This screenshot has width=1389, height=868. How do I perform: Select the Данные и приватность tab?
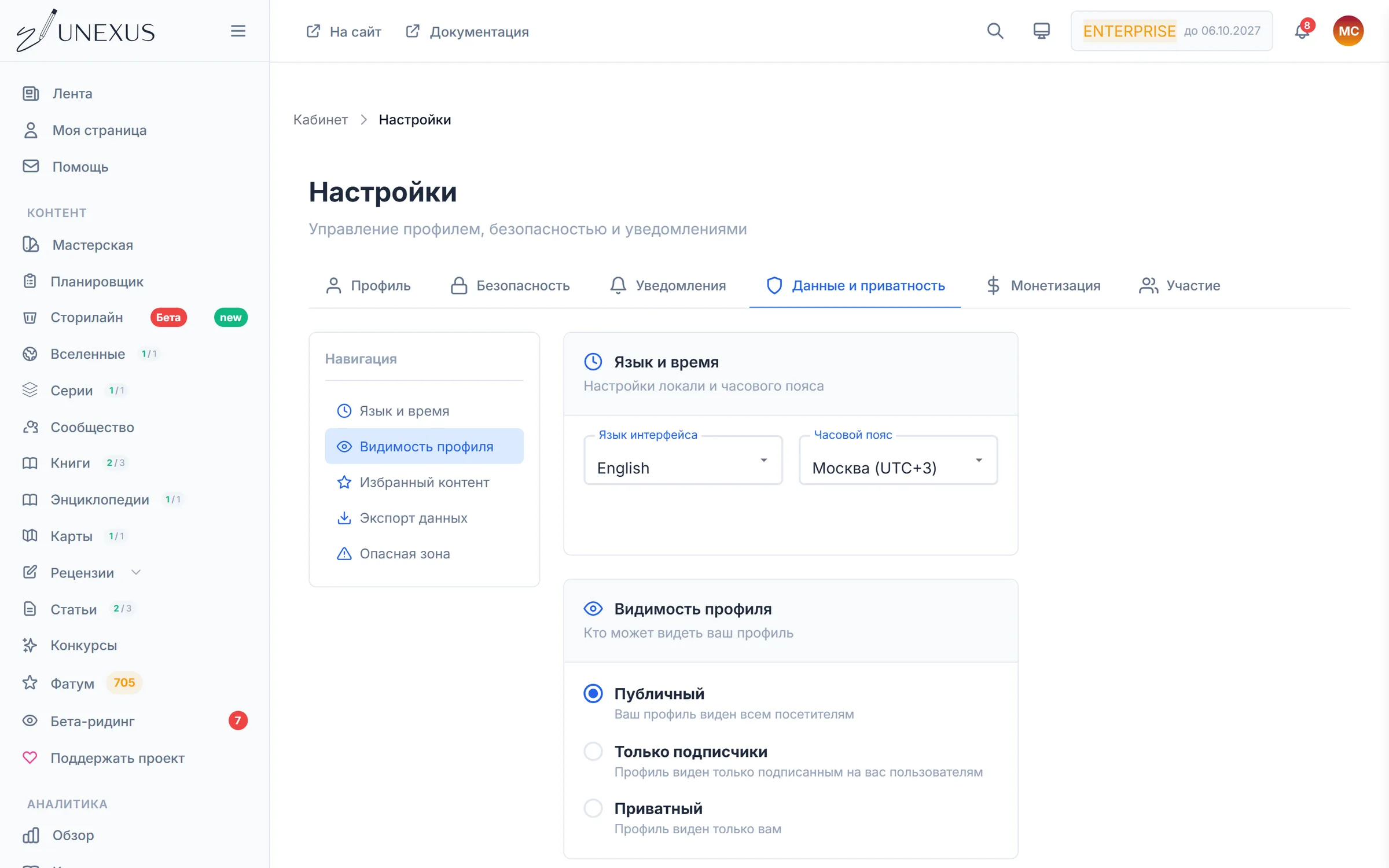[x=855, y=285]
